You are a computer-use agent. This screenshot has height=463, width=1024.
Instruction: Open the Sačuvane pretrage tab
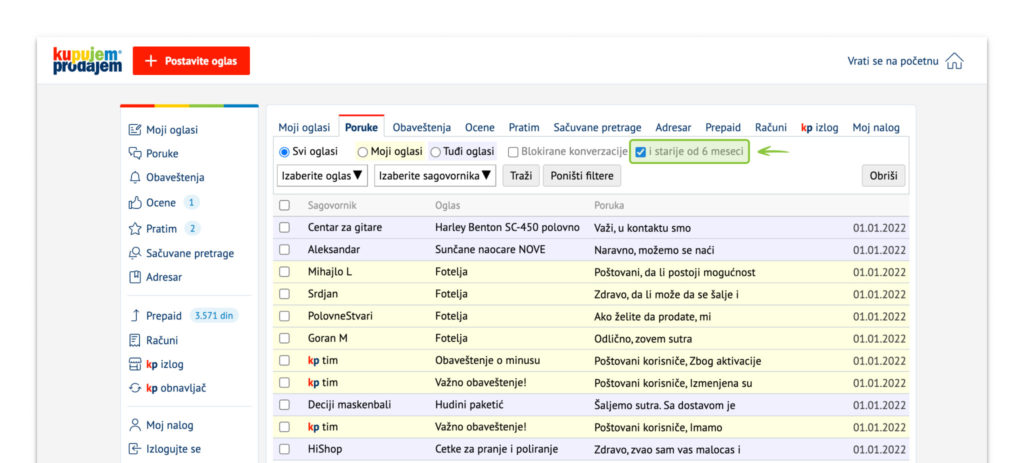click(x=598, y=128)
